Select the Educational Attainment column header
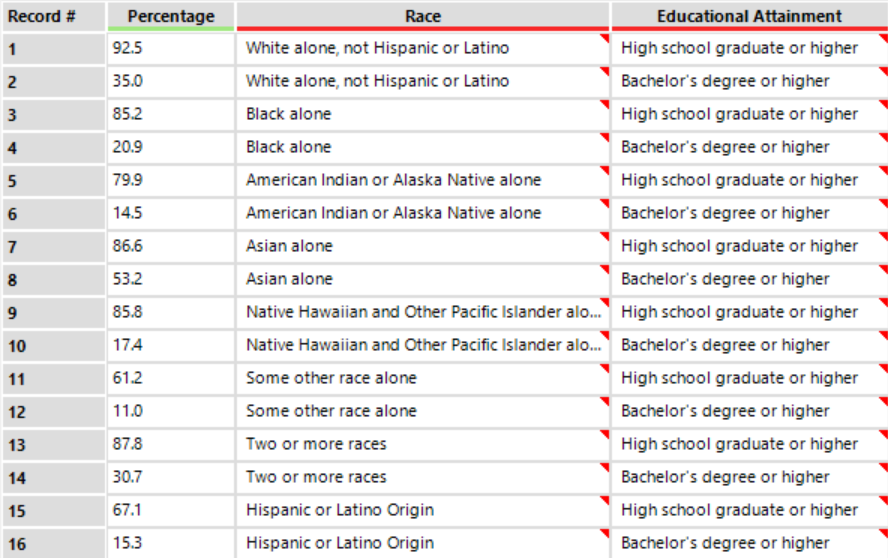The image size is (888, 558). click(749, 16)
